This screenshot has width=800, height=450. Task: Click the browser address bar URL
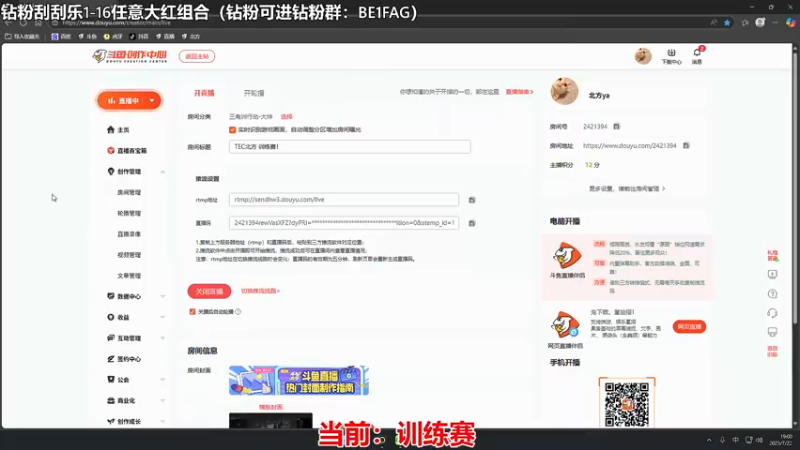[116, 23]
